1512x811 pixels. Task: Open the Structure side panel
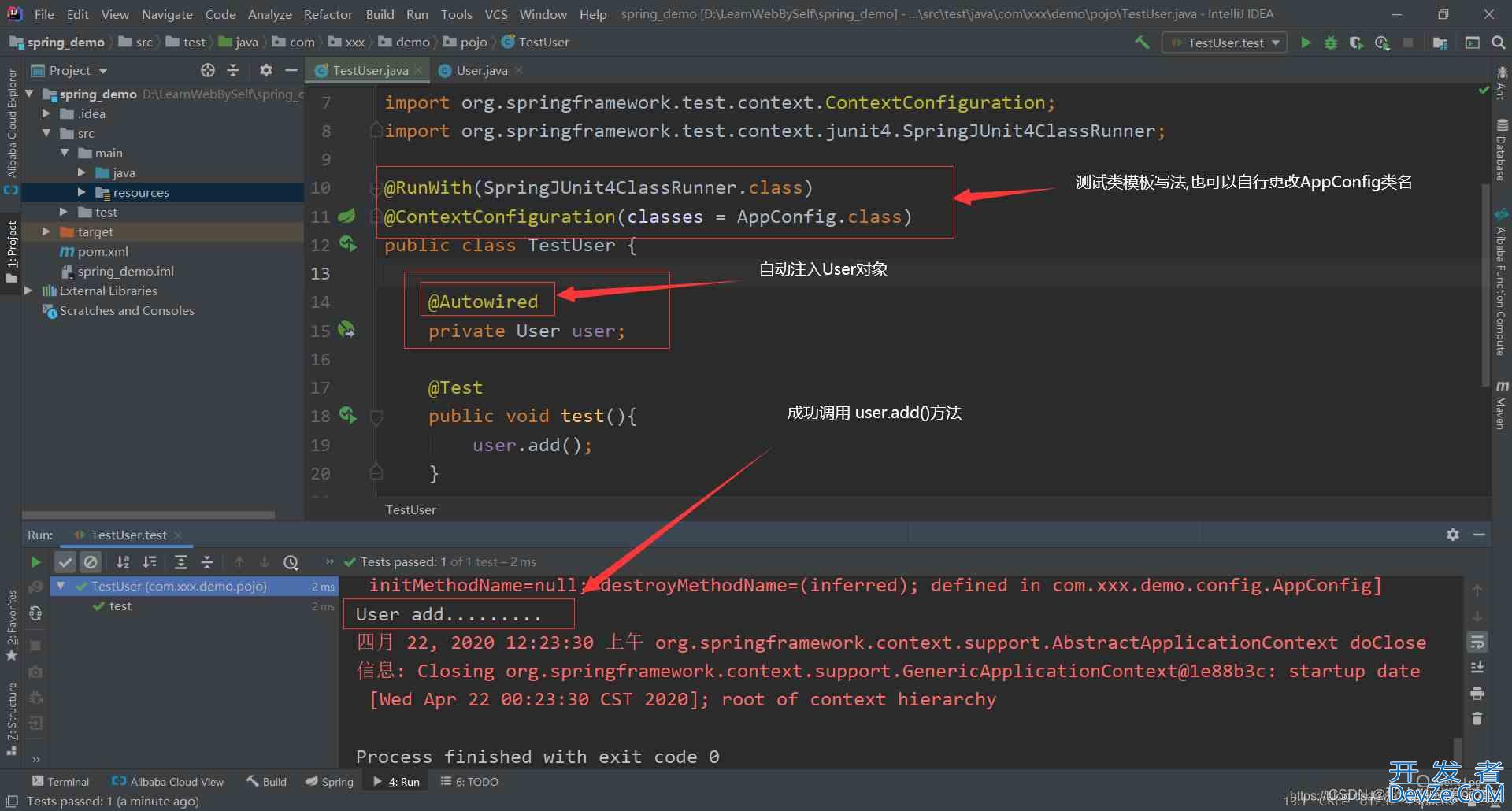(12, 718)
